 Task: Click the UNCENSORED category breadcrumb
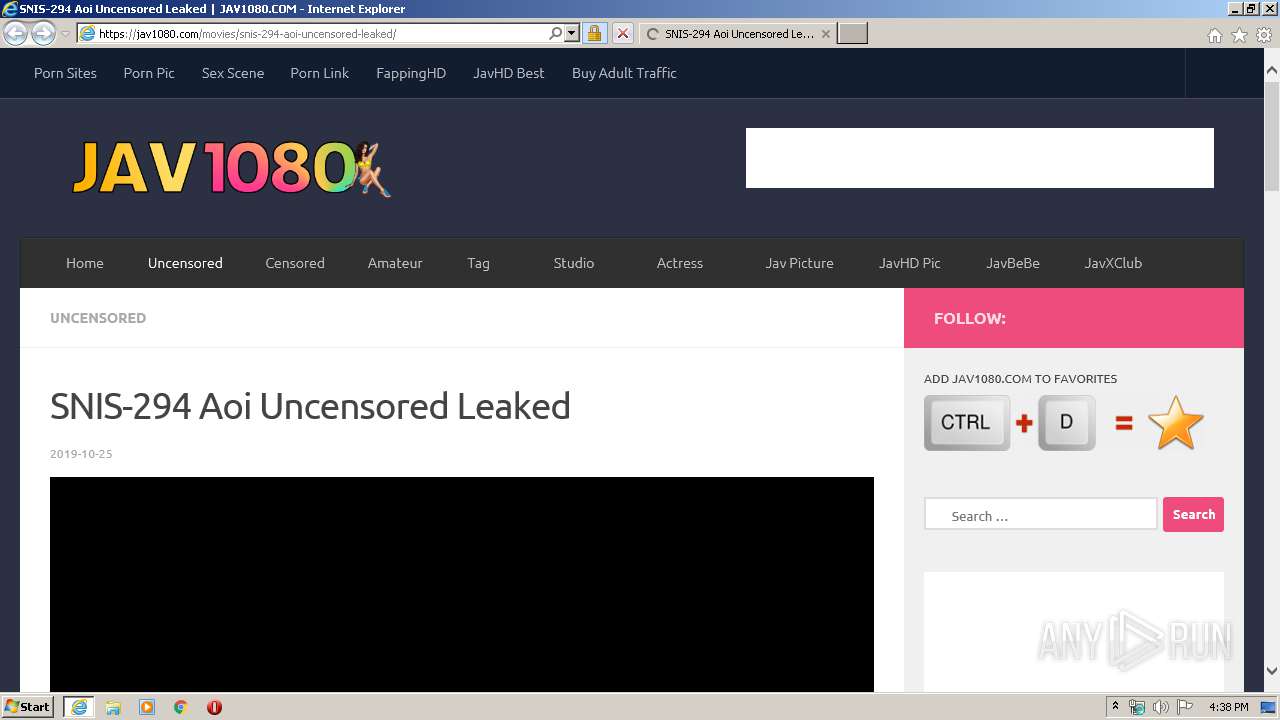pos(98,318)
